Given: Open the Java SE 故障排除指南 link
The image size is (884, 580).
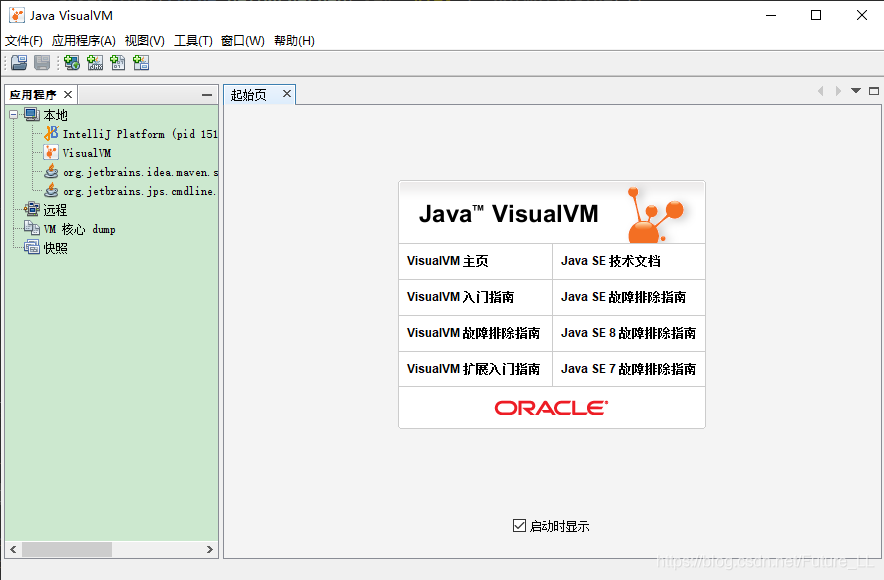Looking at the screenshot, I should (623, 297).
